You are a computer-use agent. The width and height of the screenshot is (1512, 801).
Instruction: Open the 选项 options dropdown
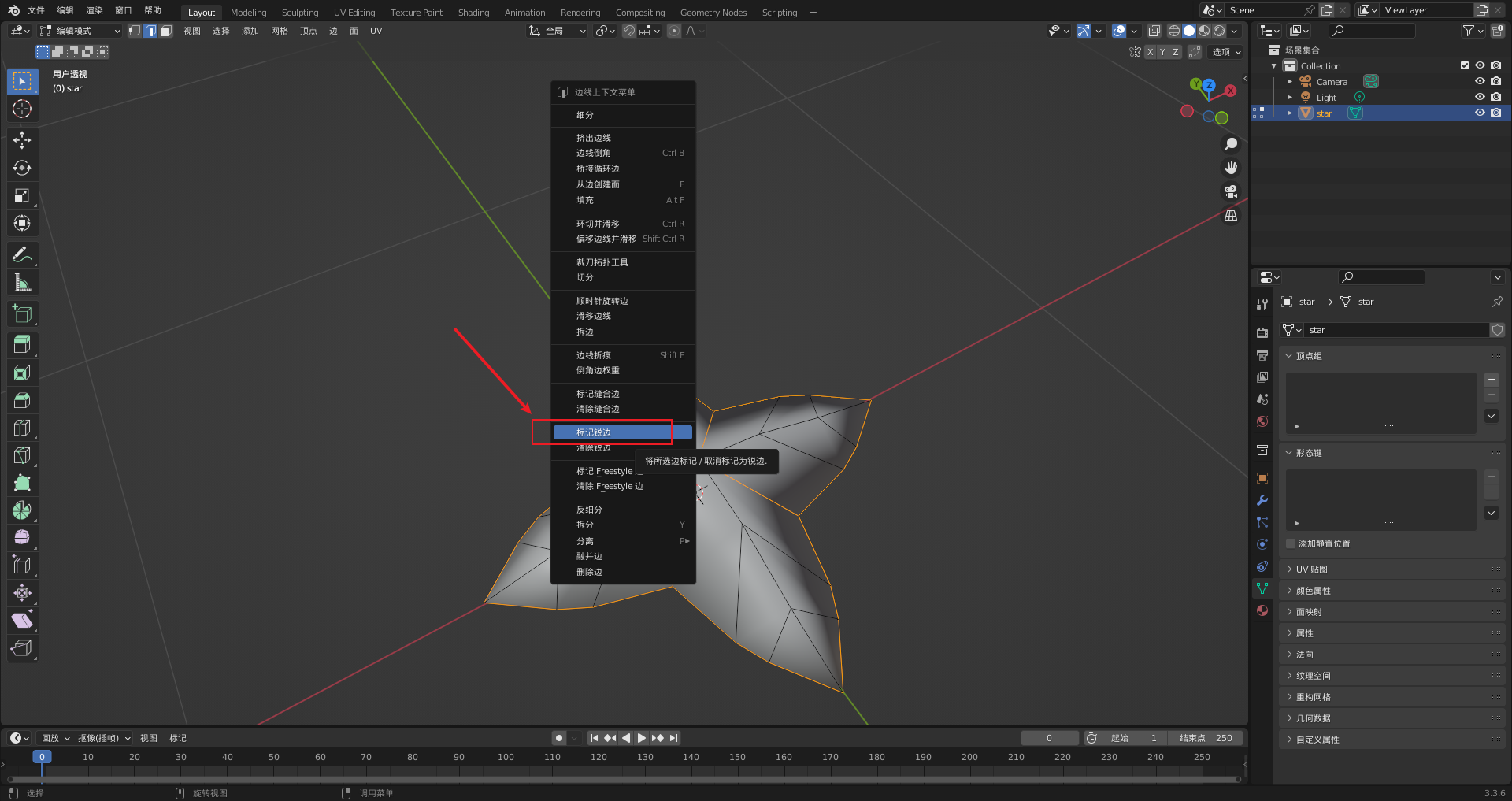click(1226, 52)
